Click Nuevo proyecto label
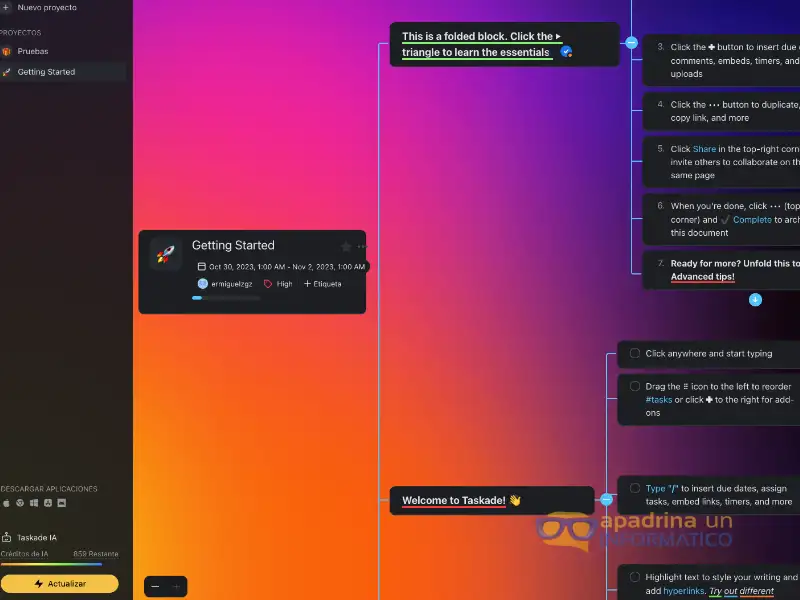The height and width of the screenshot is (600, 800). click(47, 8)
